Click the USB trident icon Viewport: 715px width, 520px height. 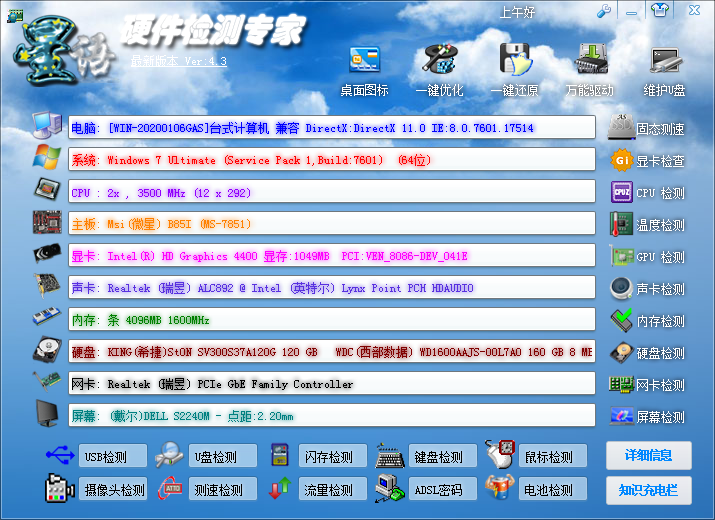tap(61, 455)
